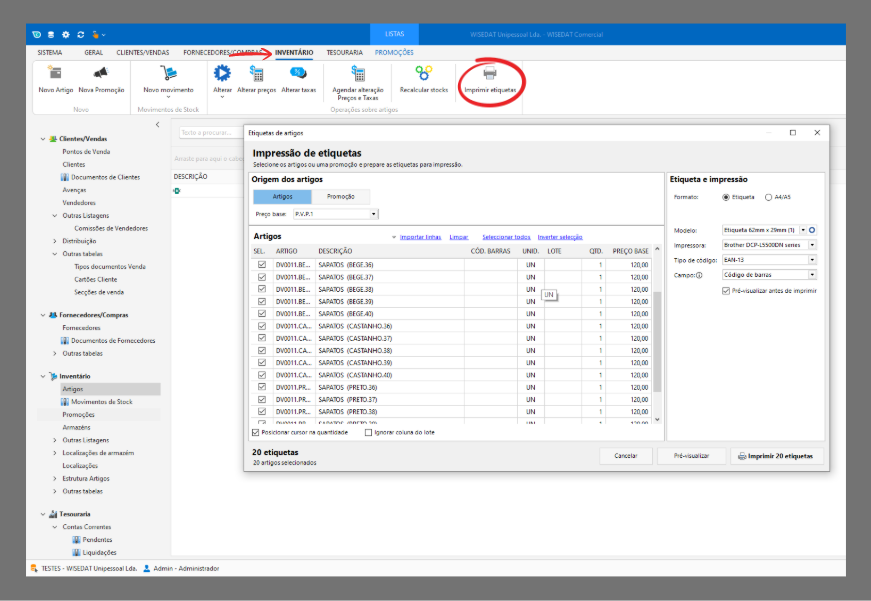Select the A4/A5 format radio button
Viewport: 871px width, 601px height.
tap(768, 197)
